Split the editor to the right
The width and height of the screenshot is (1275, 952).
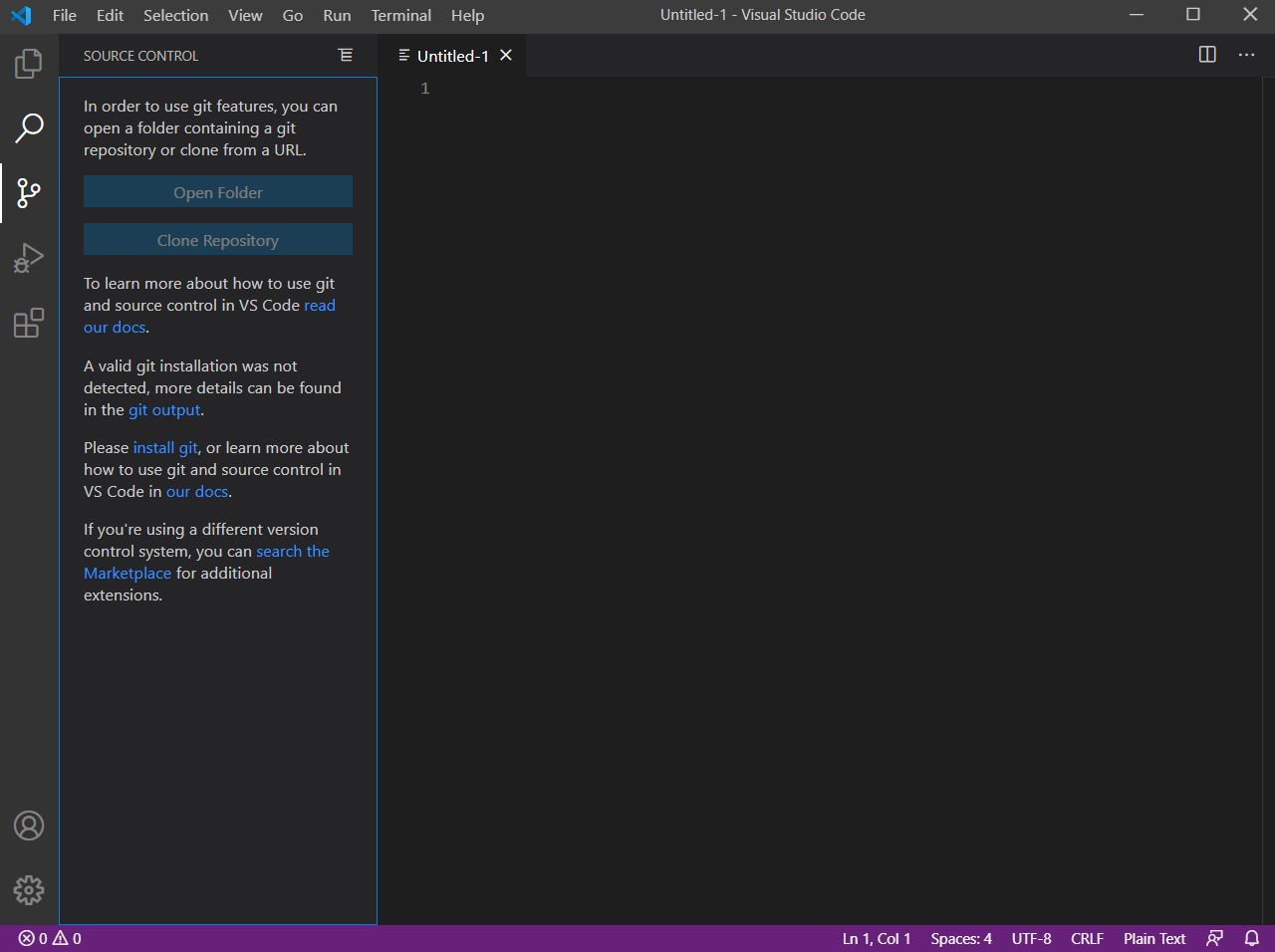1206,55
